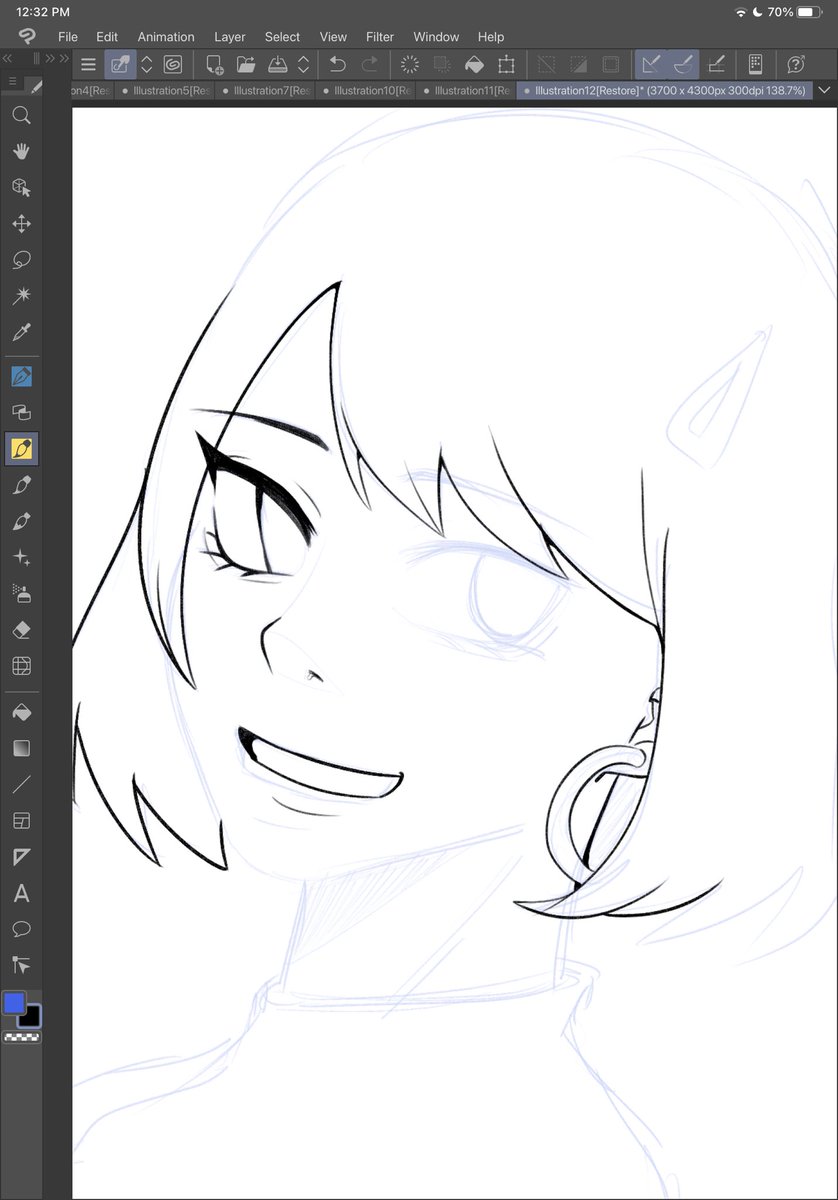
Task: Open the Animation menu
Action: (166, 37)
